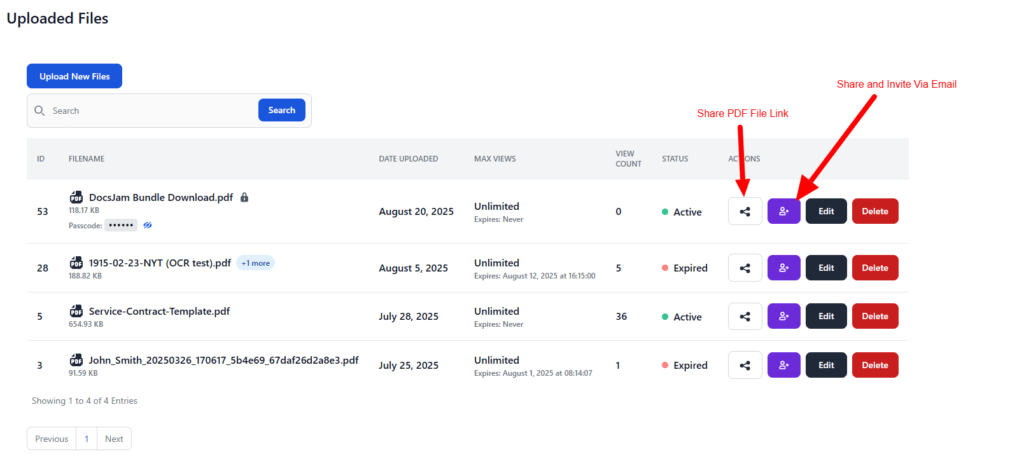Delete Service-Contract-Template.pdf
Viewport: 1024px width, 461px height.
pyautogui.click(x=875, y=316)
